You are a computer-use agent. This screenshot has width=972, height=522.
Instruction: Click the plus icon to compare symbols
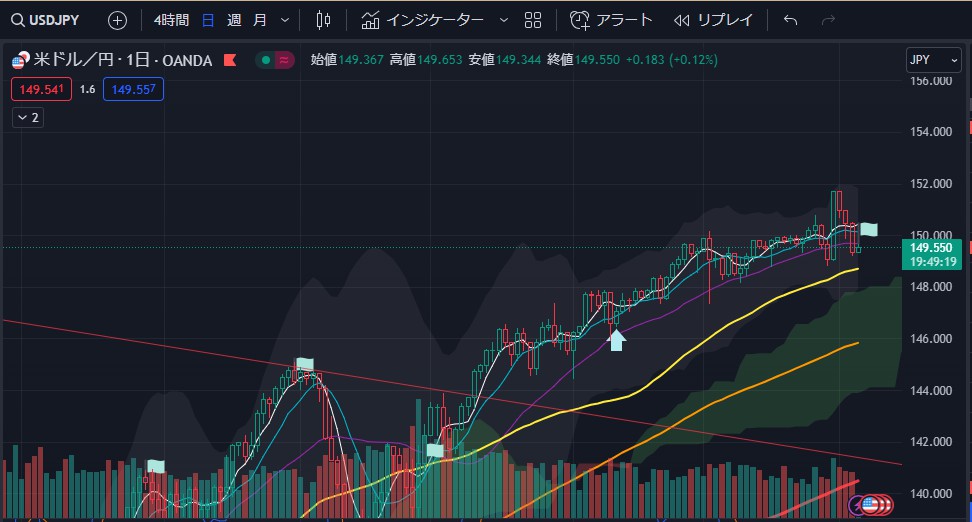click(117, 20)
